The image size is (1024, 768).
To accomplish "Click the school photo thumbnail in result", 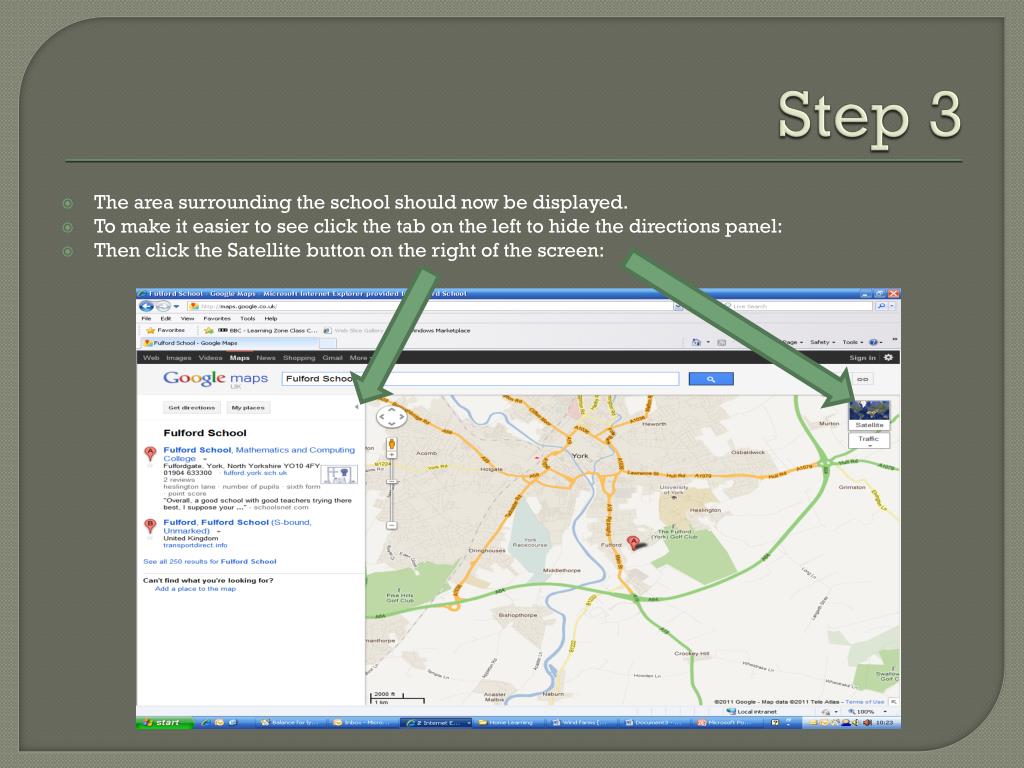I will click(x=339, y=474).
